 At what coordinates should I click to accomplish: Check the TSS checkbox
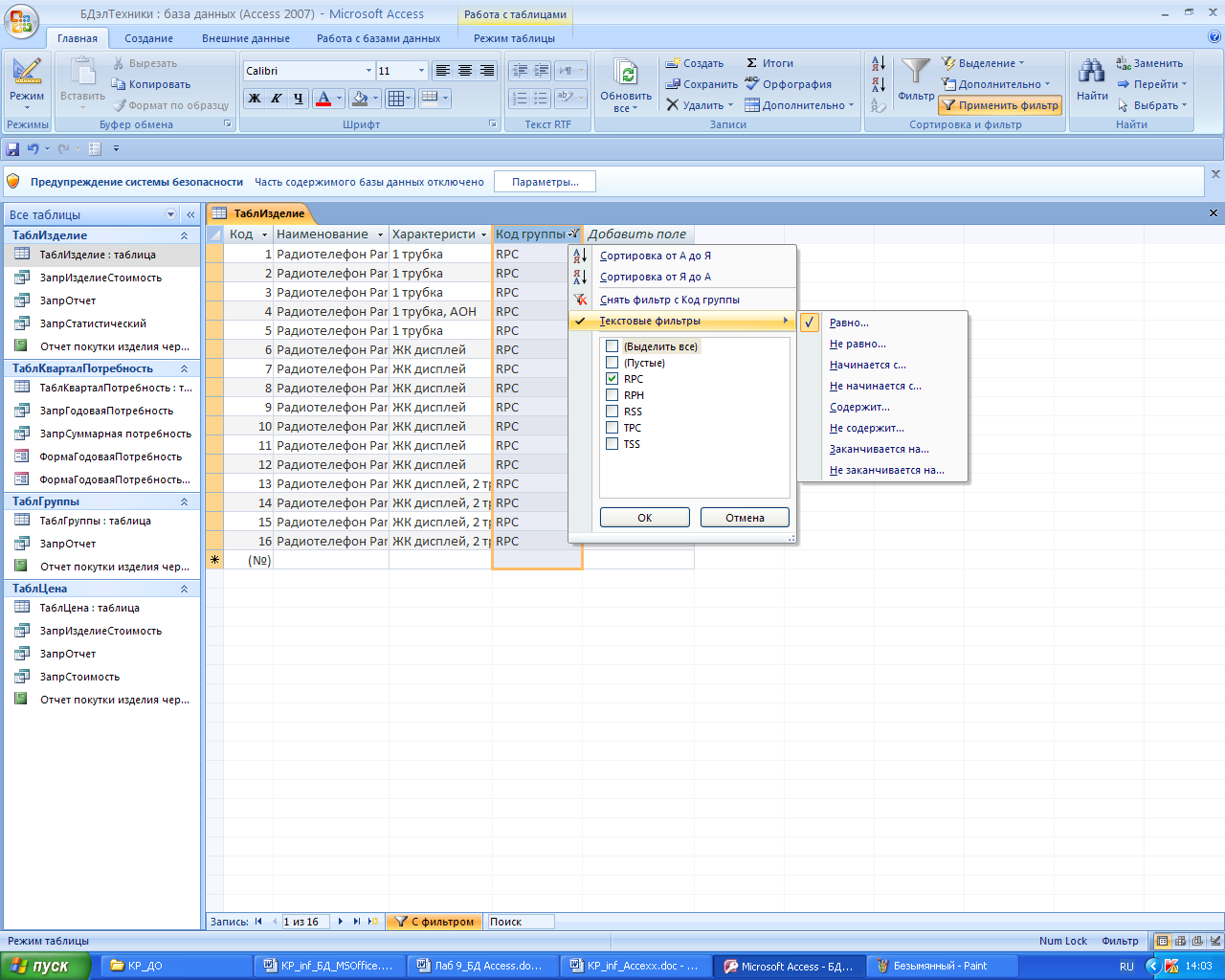tap(612, 444)
